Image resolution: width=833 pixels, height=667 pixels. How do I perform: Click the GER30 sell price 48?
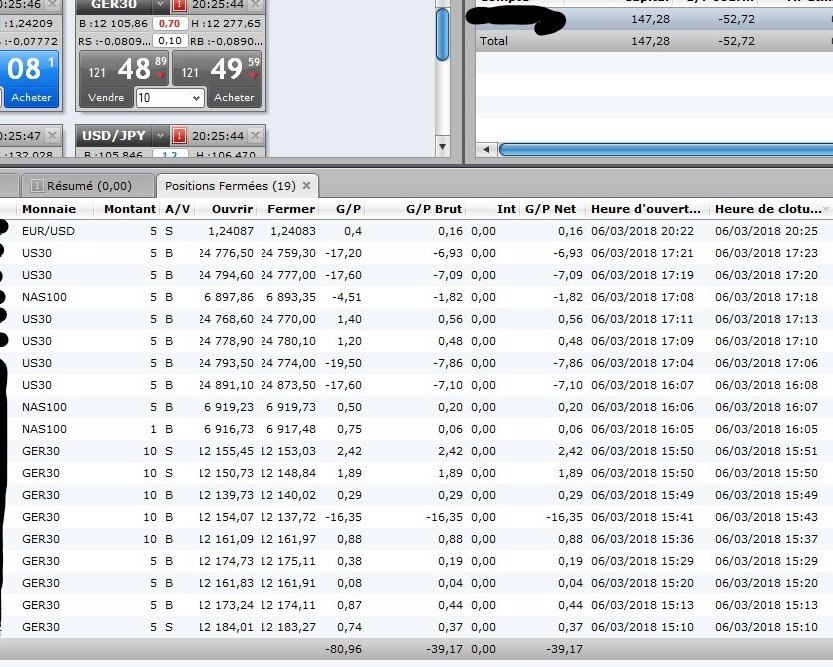[134, 69]
